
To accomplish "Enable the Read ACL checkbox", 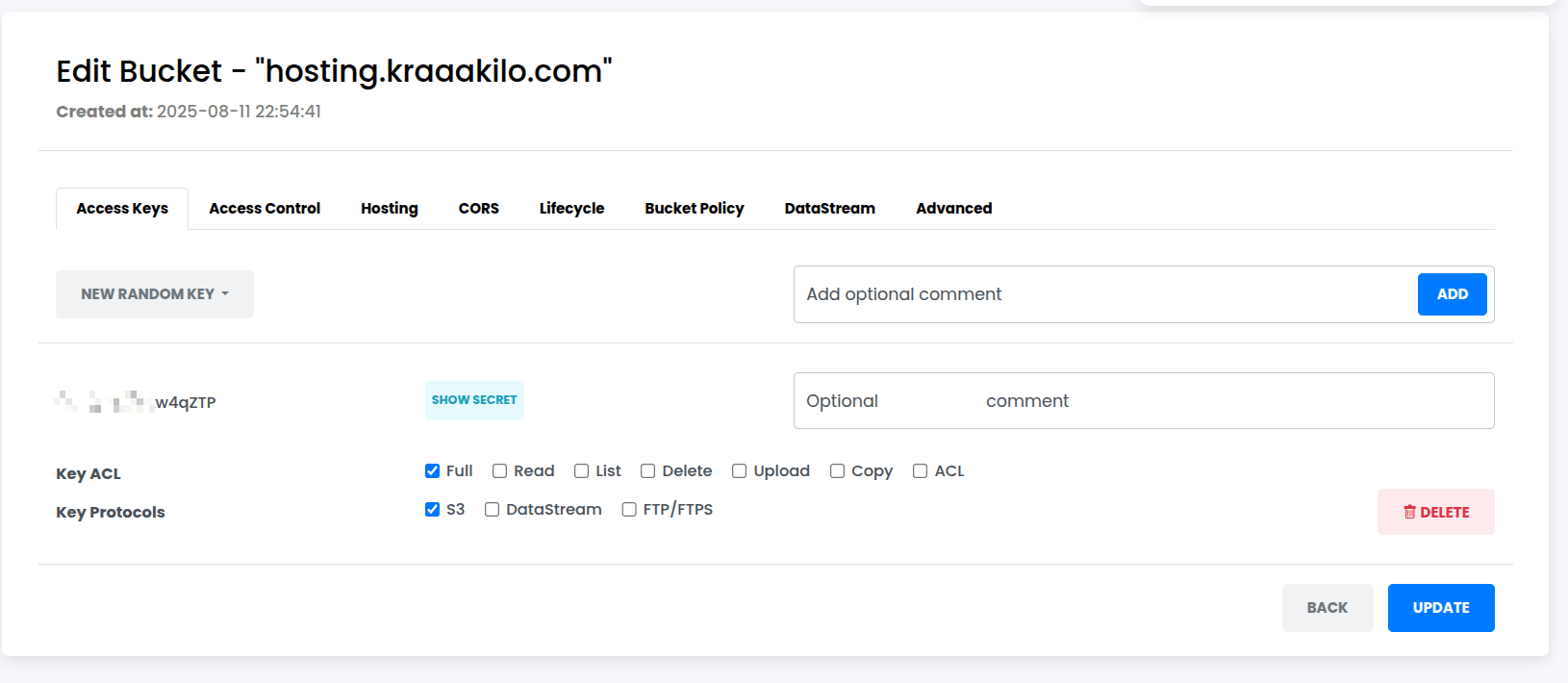I will click(500, 471).
